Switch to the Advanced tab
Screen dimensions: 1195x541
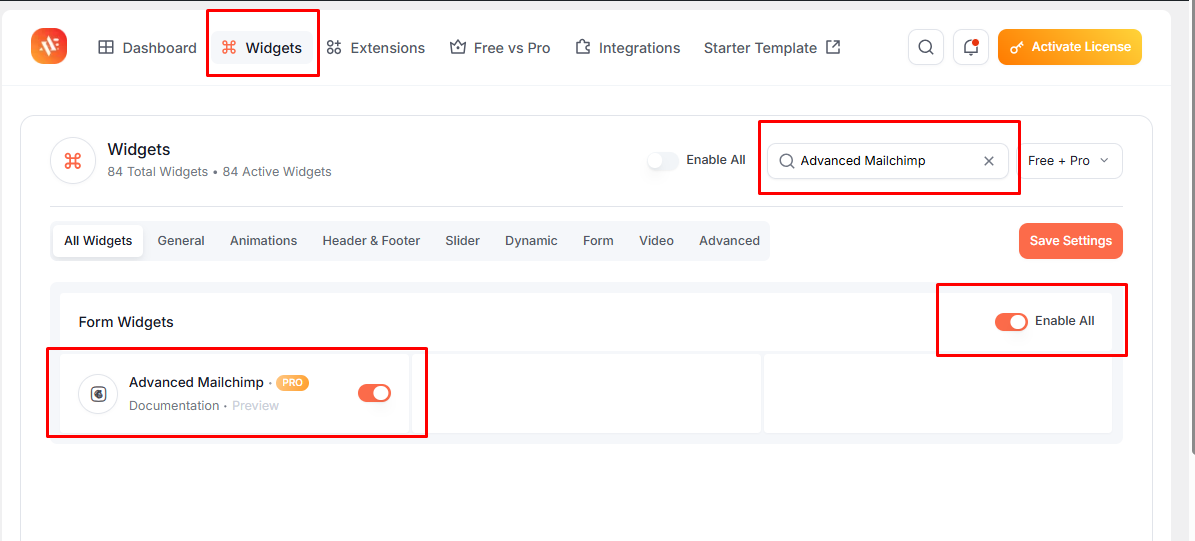[729, 241]
